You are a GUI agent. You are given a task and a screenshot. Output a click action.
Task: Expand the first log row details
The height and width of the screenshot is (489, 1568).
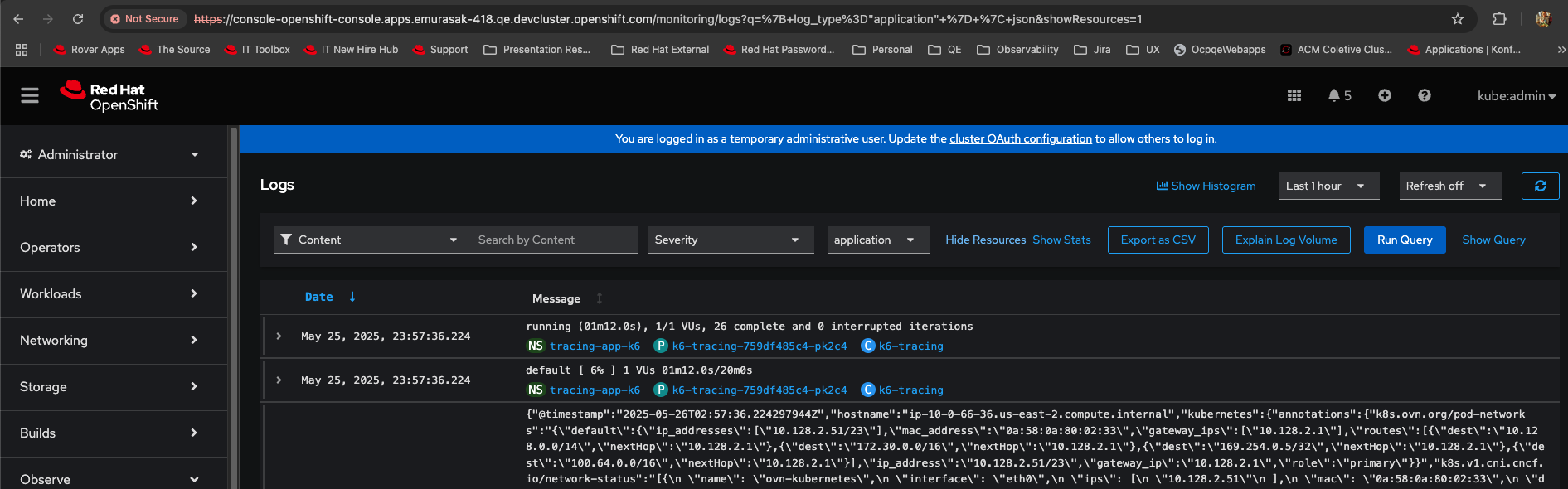(x=279, y=336)
